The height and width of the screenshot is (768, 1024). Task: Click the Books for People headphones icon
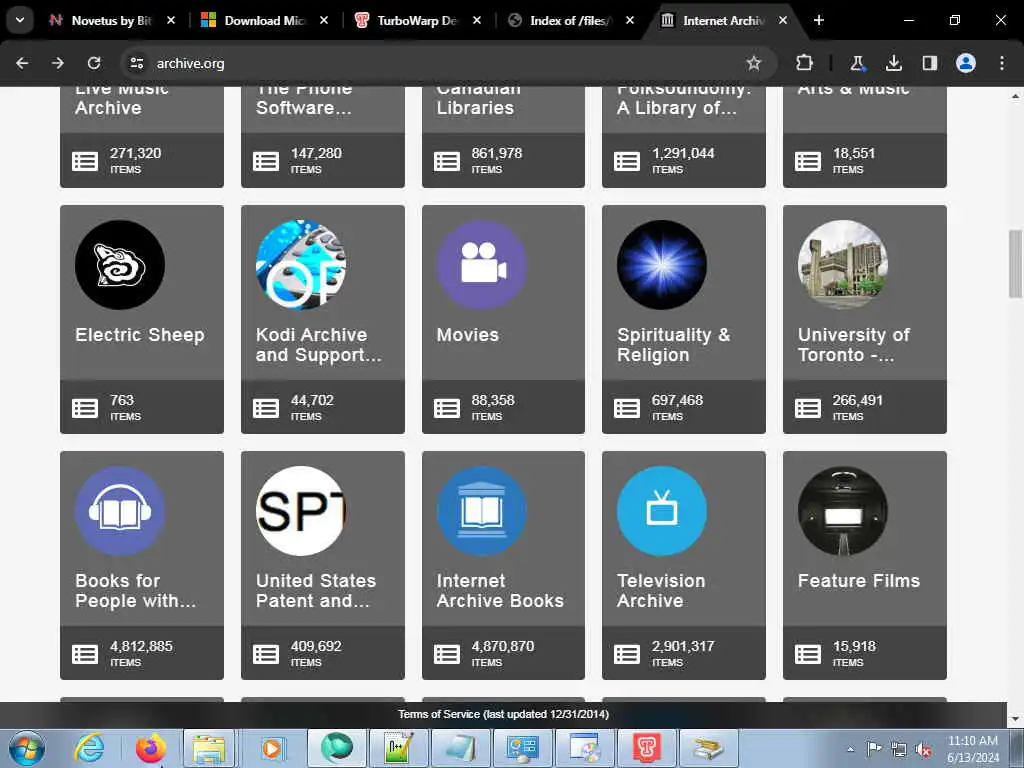(x=120, y=511)
